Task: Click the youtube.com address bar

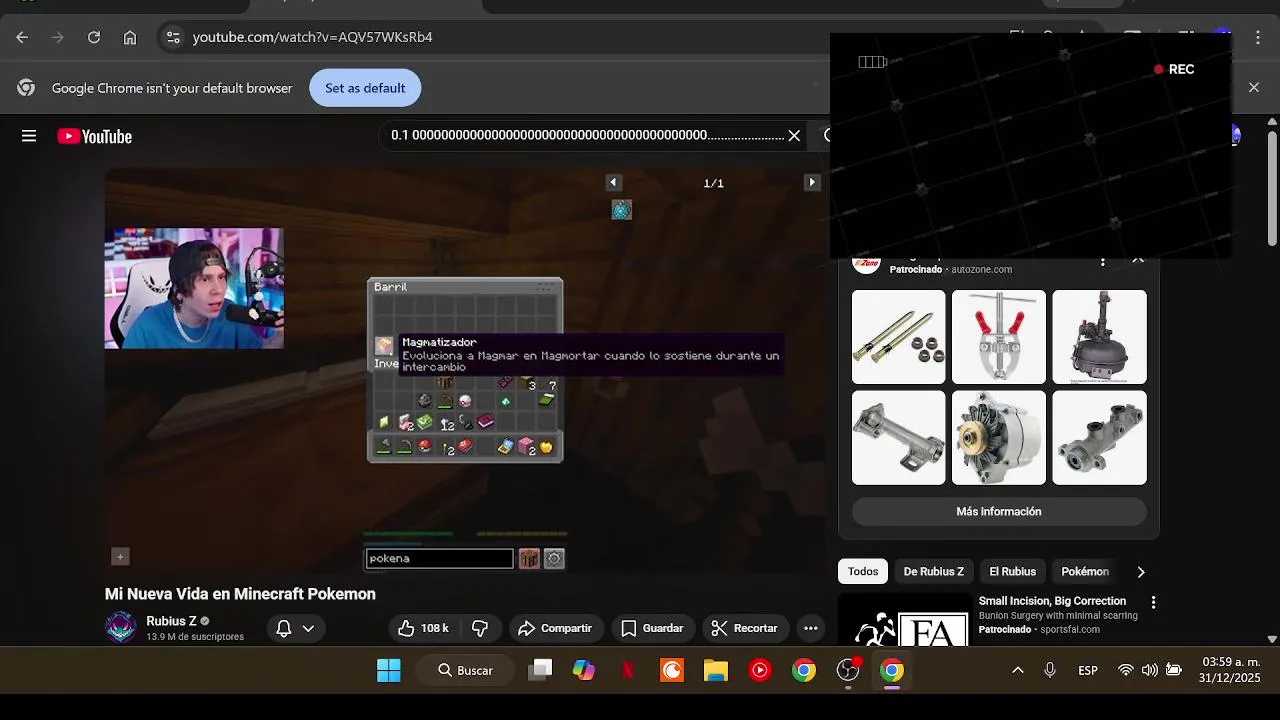Action: (x=312, y=37)
